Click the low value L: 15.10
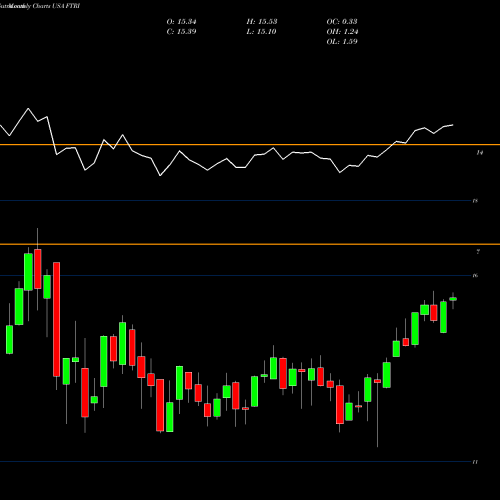The image size is (500, 500). (261, 32)
